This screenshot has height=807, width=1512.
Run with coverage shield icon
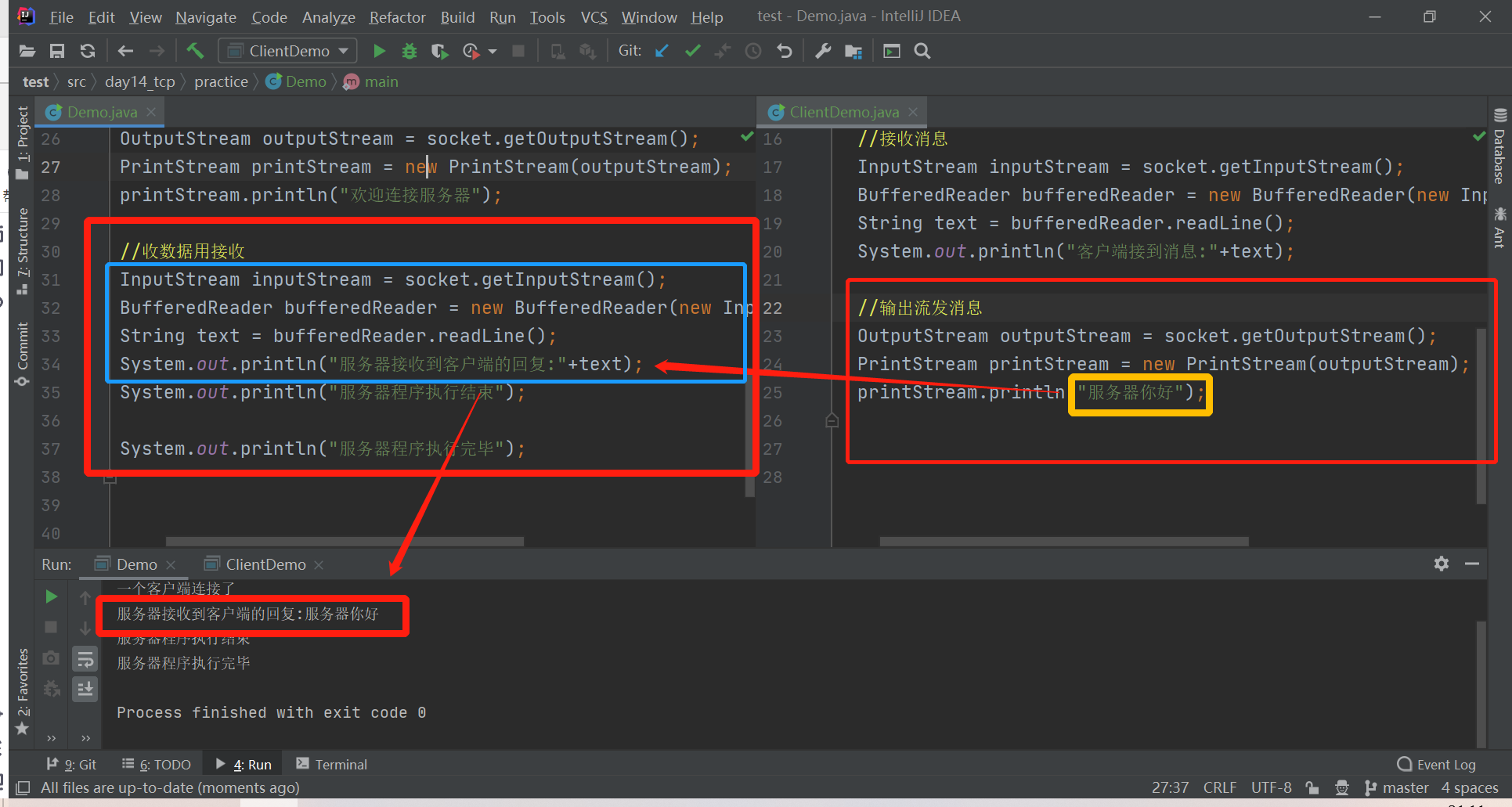point(439,51)
